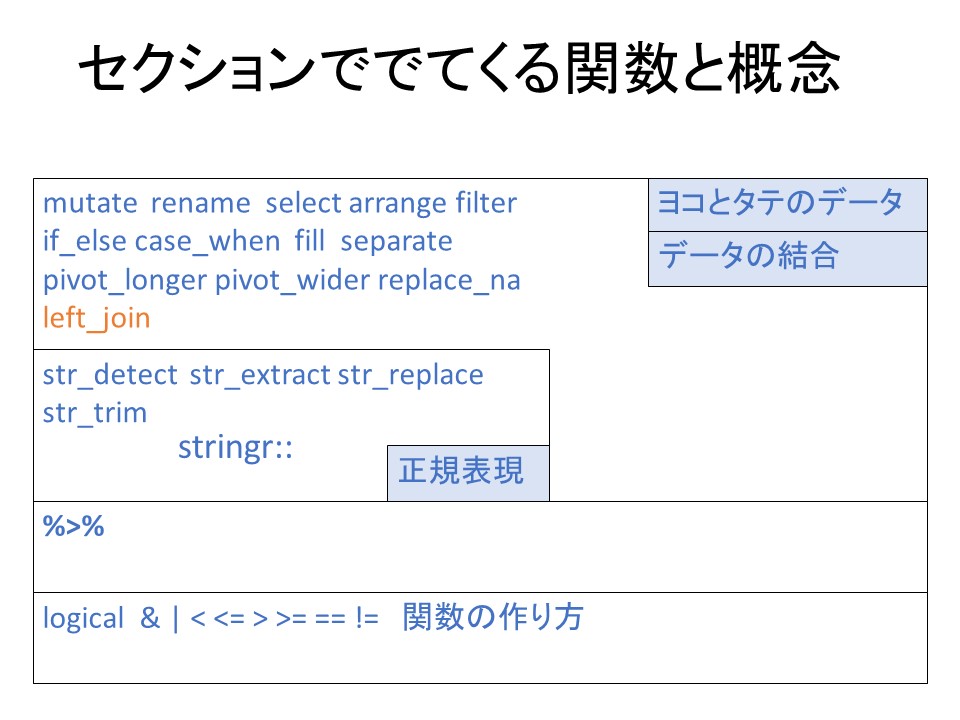960x720 pixels.
Task: Click the word mutate
Action: tap(90, 204)
